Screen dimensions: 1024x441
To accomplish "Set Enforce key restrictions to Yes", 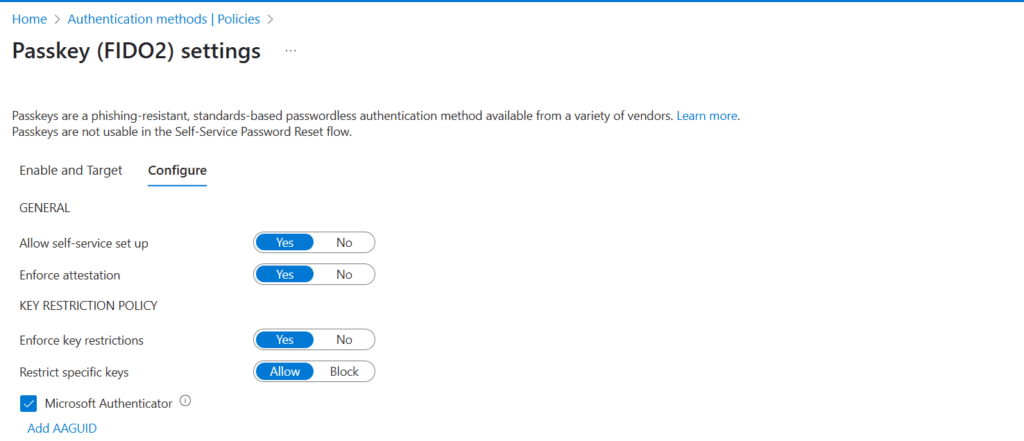I will coord(285,340).
